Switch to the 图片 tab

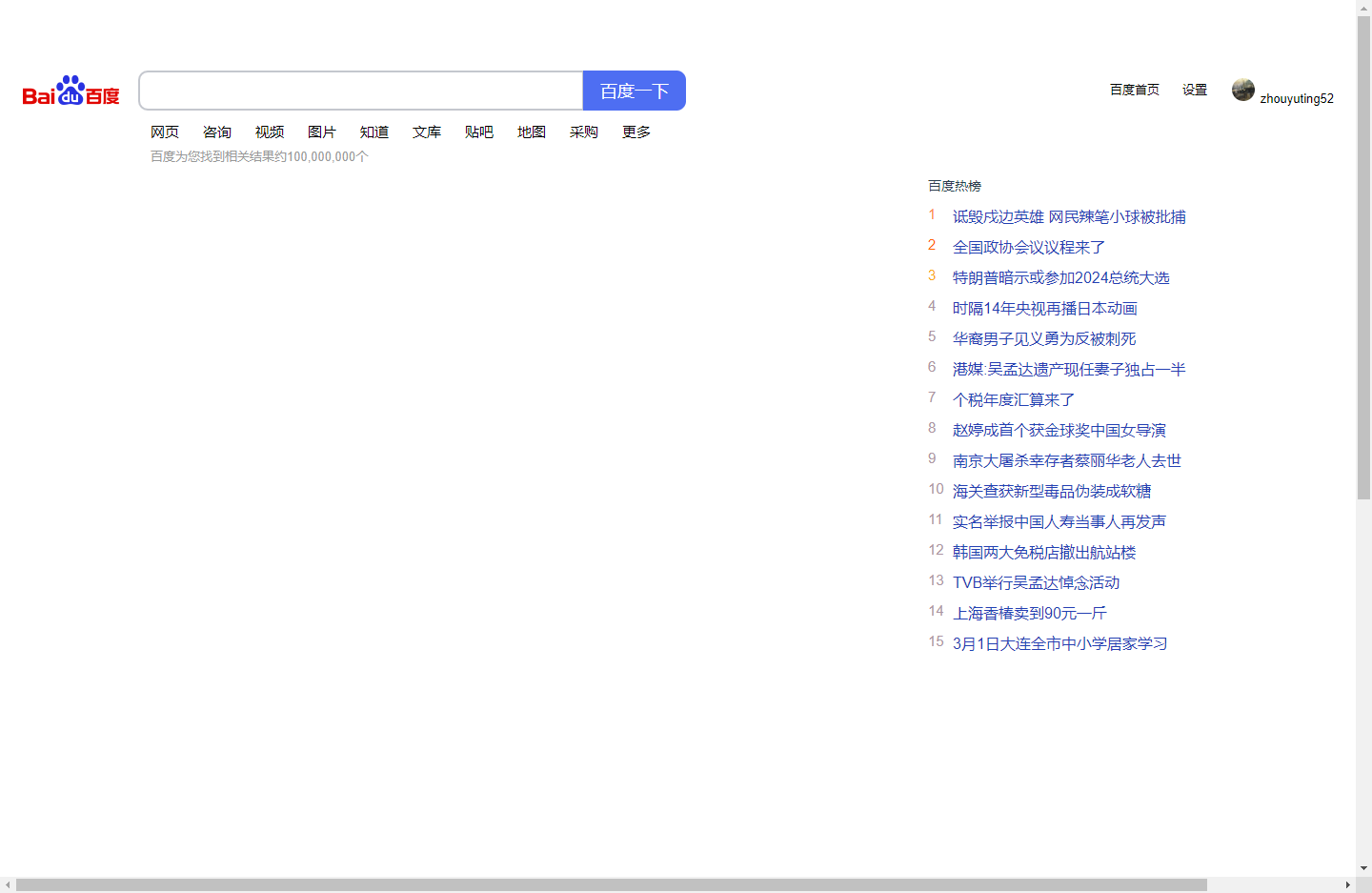tap(322, 132)
